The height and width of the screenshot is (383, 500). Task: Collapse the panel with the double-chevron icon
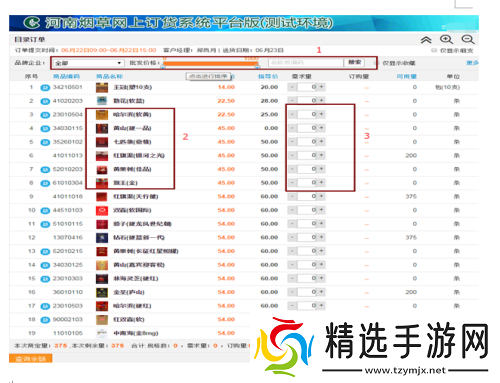coord(426,40)
